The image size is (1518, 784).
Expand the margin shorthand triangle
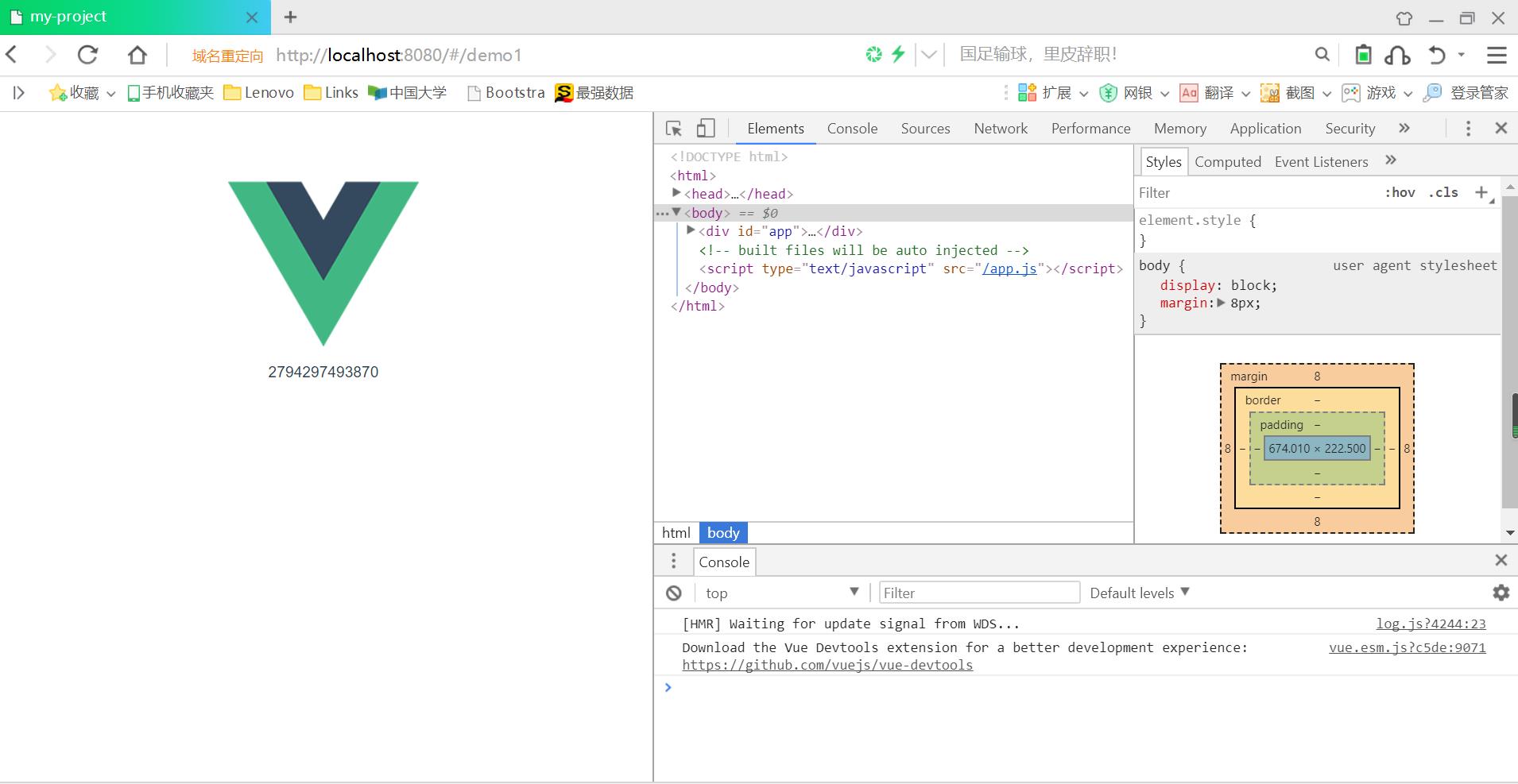coord(1221,303)
